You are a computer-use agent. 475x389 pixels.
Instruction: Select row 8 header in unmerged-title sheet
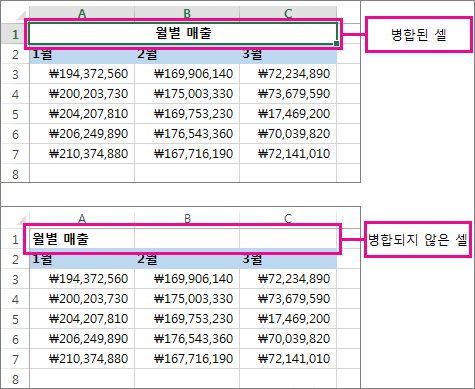tap(15, 379)
